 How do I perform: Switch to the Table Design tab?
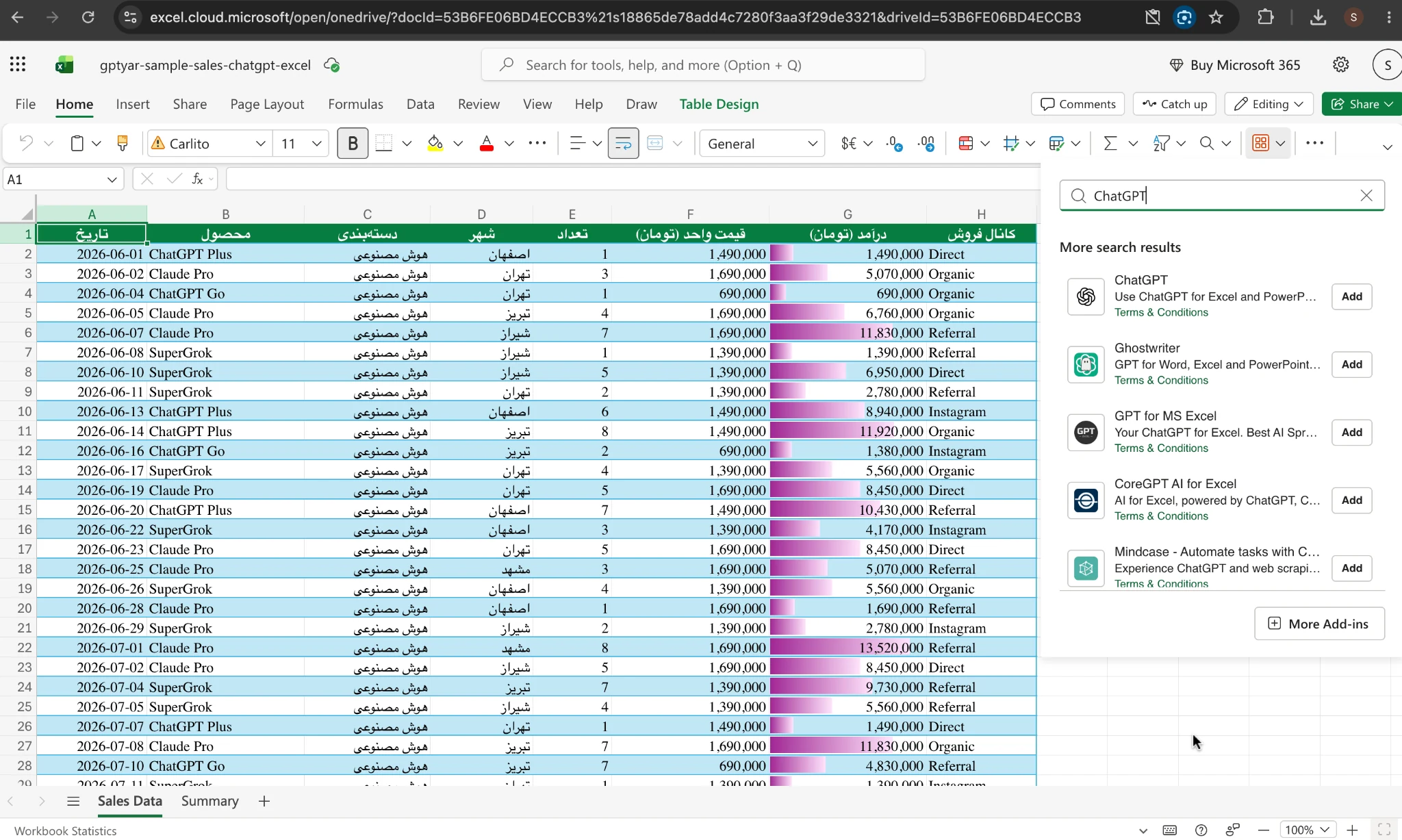(719, 104)
